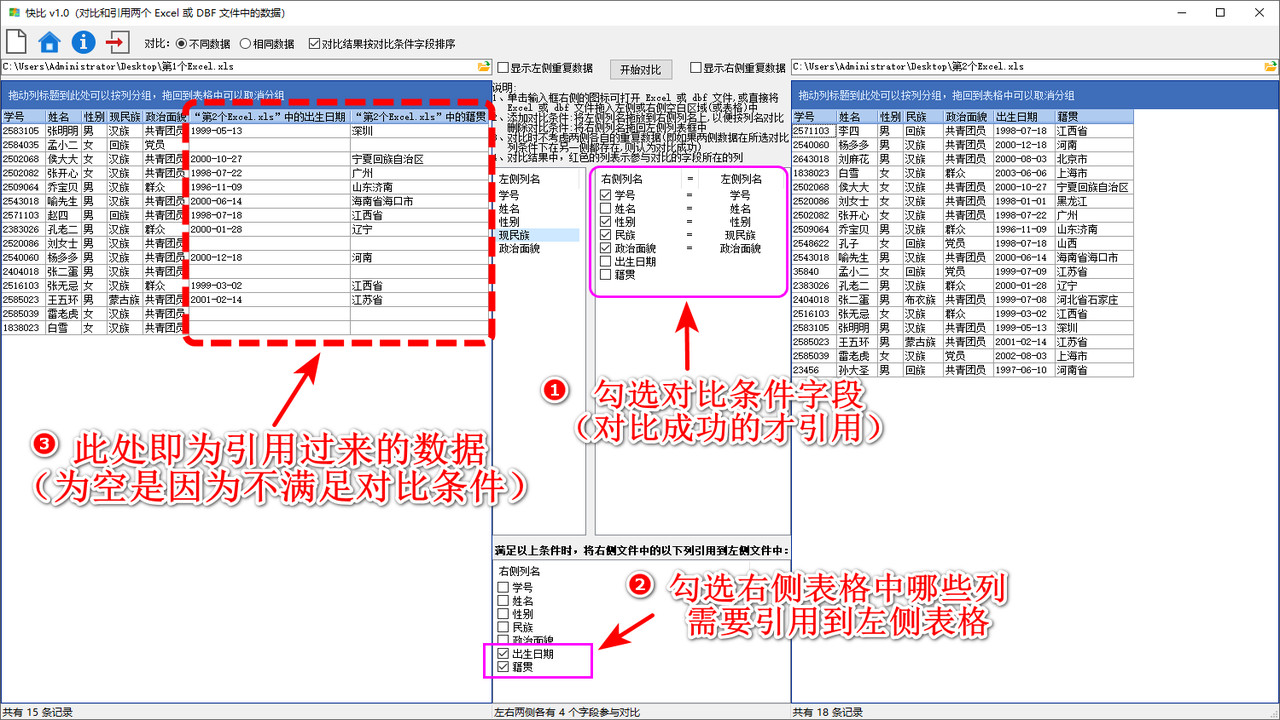Viewport: 1280px width, 720px height.
Task: Open the right file browse folder icon
Action: (x=1273, y=67)
